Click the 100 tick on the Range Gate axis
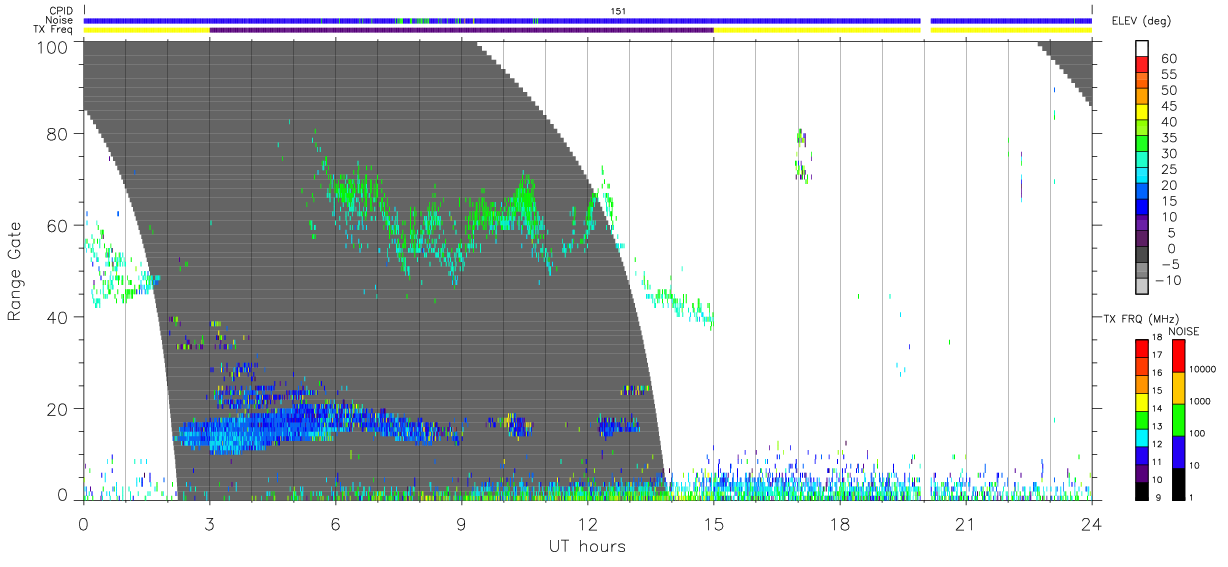1228x567 pixels. pyautogui.click(x=54, y=47)
